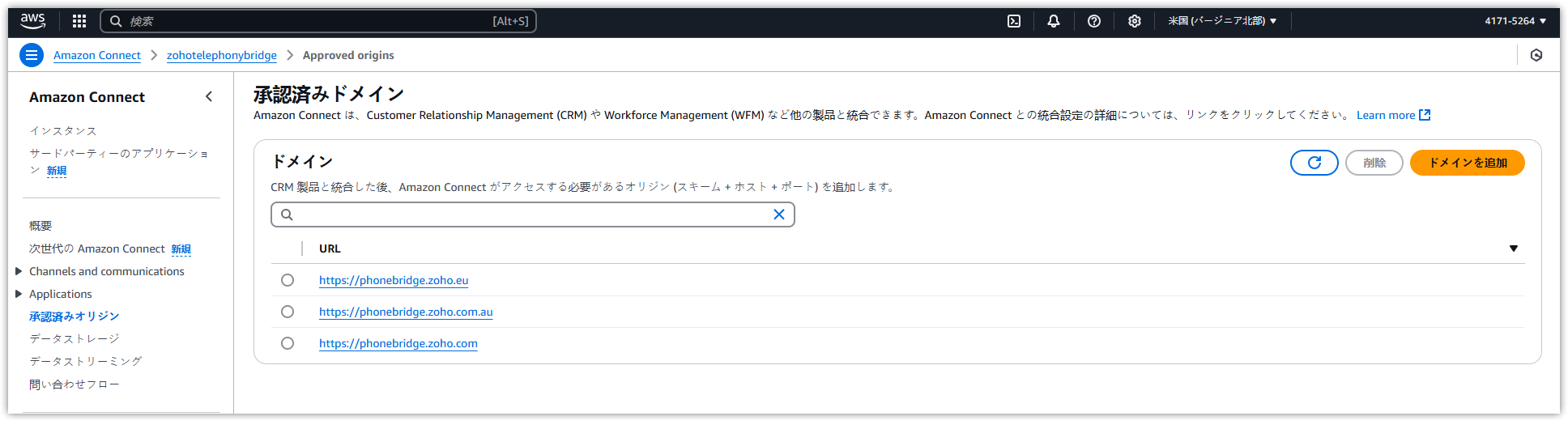Open the account menu 4171-5264
The image size is (1568, 446).
click(x=1515, y=21)
